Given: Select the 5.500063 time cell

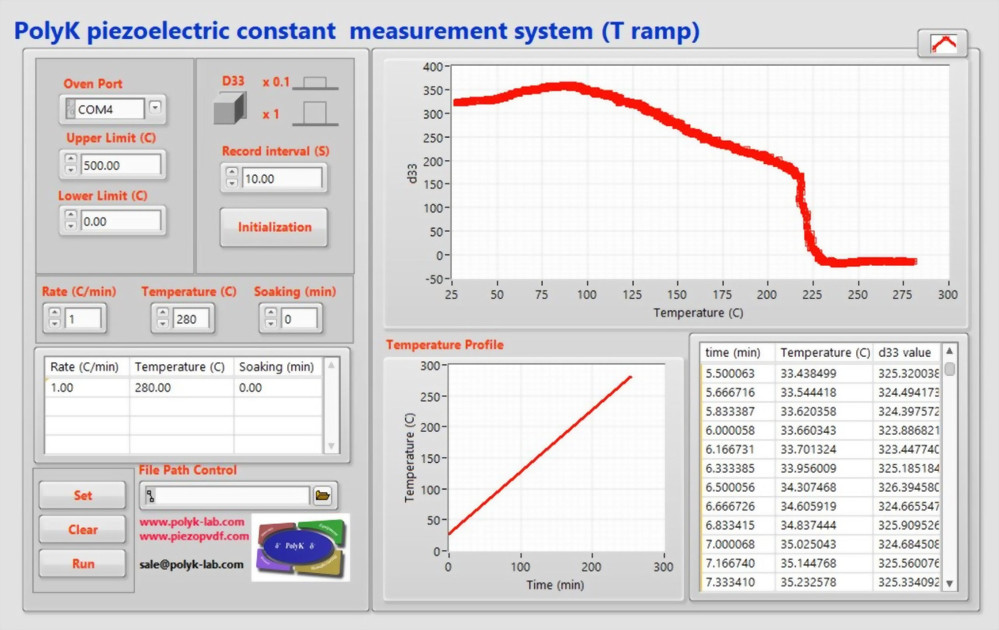Looking at the screenshot, I should click(x=738, y=373).
